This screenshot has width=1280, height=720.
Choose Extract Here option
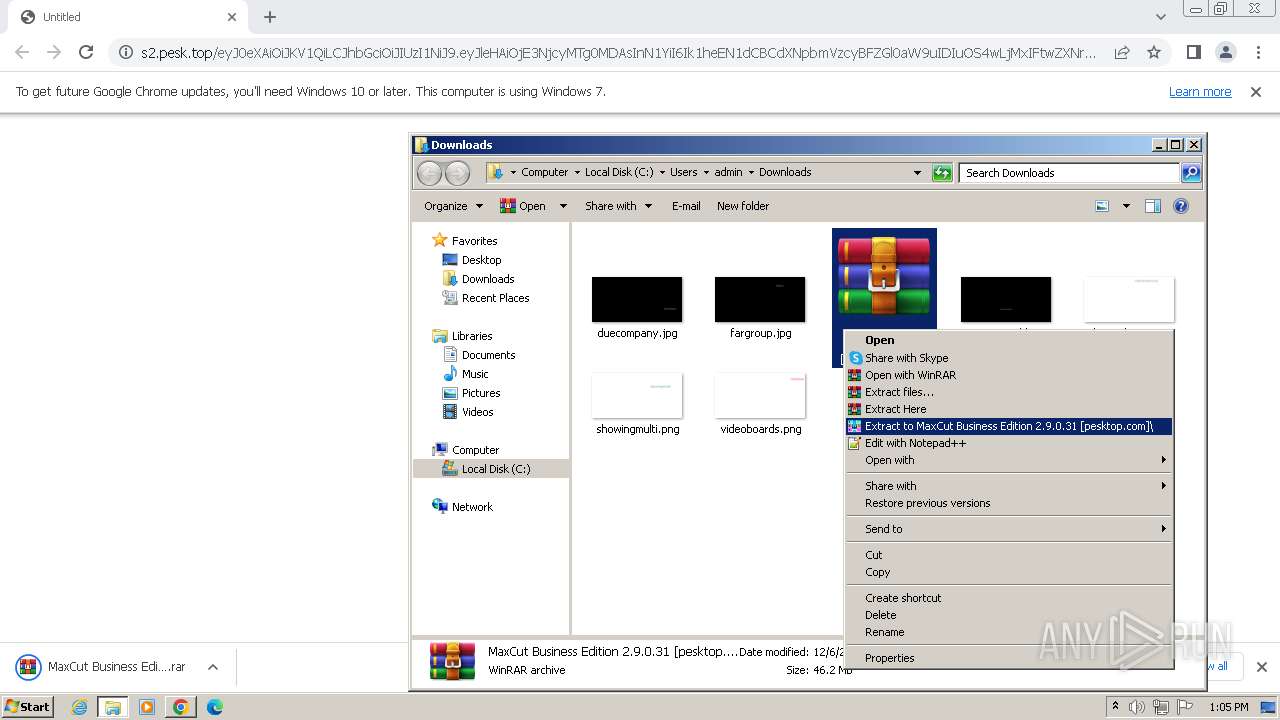1009,409
